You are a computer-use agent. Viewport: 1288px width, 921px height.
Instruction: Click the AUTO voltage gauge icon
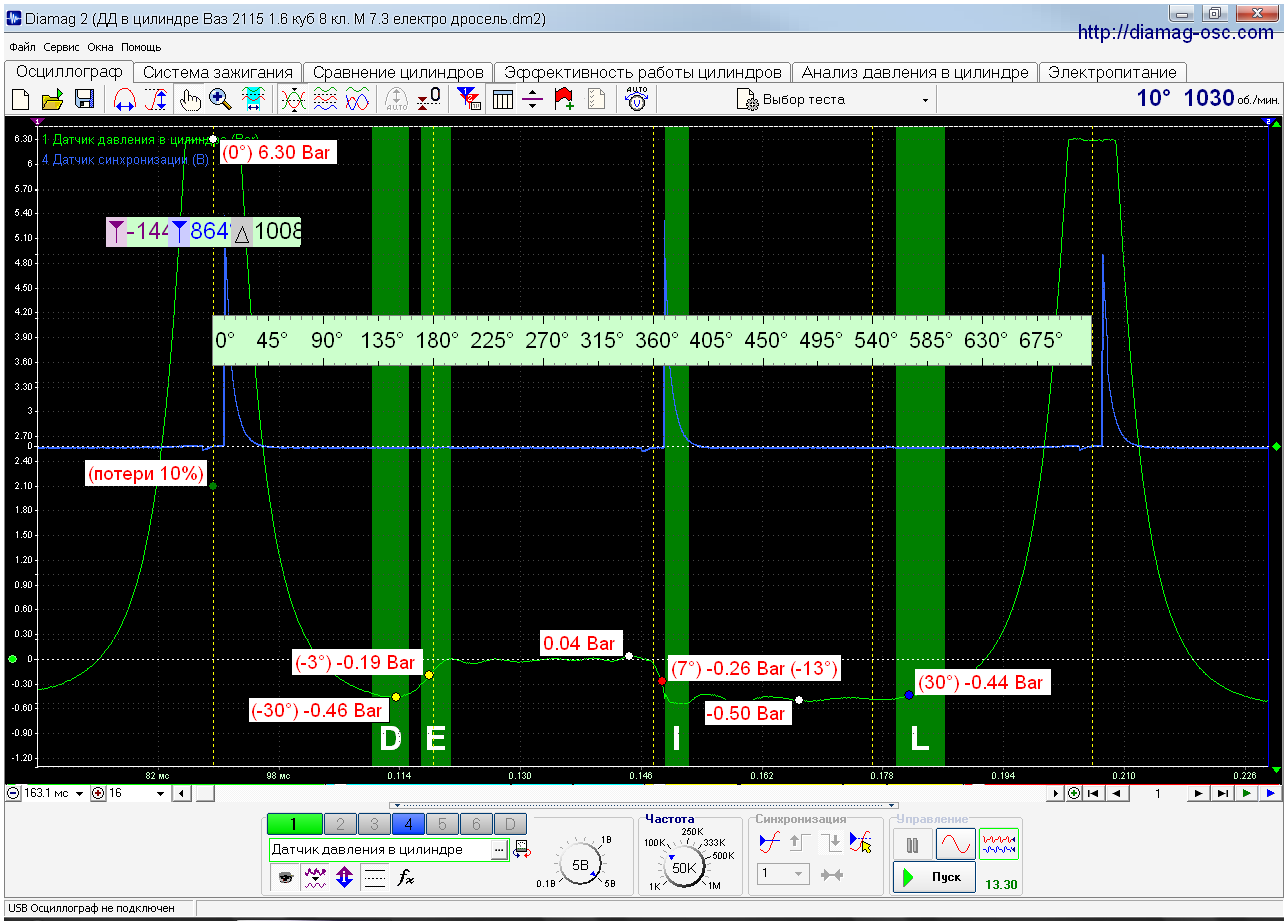click(637, 99)
